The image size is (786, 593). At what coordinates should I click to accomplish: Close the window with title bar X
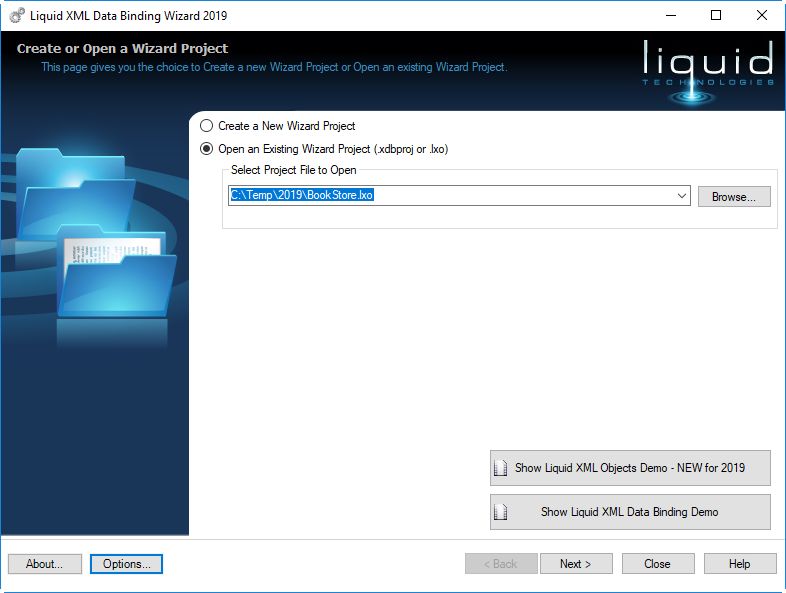click(762, 16)
